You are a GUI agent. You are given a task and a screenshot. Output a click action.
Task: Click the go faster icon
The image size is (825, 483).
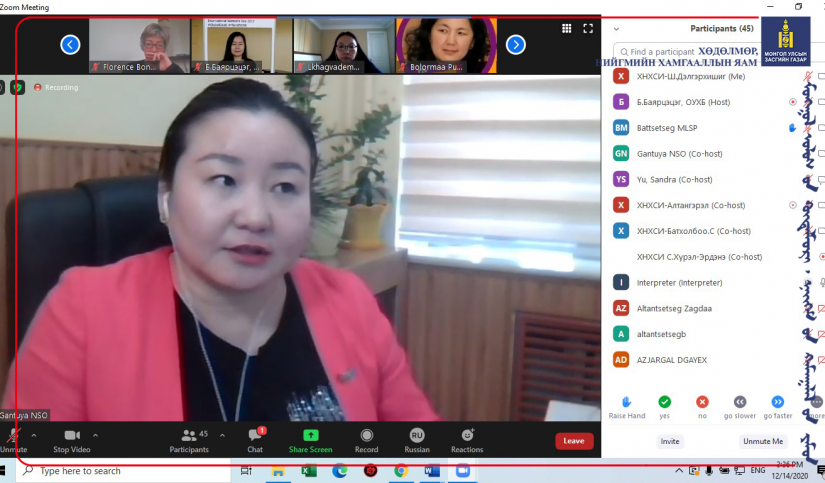tap(778, 402)
